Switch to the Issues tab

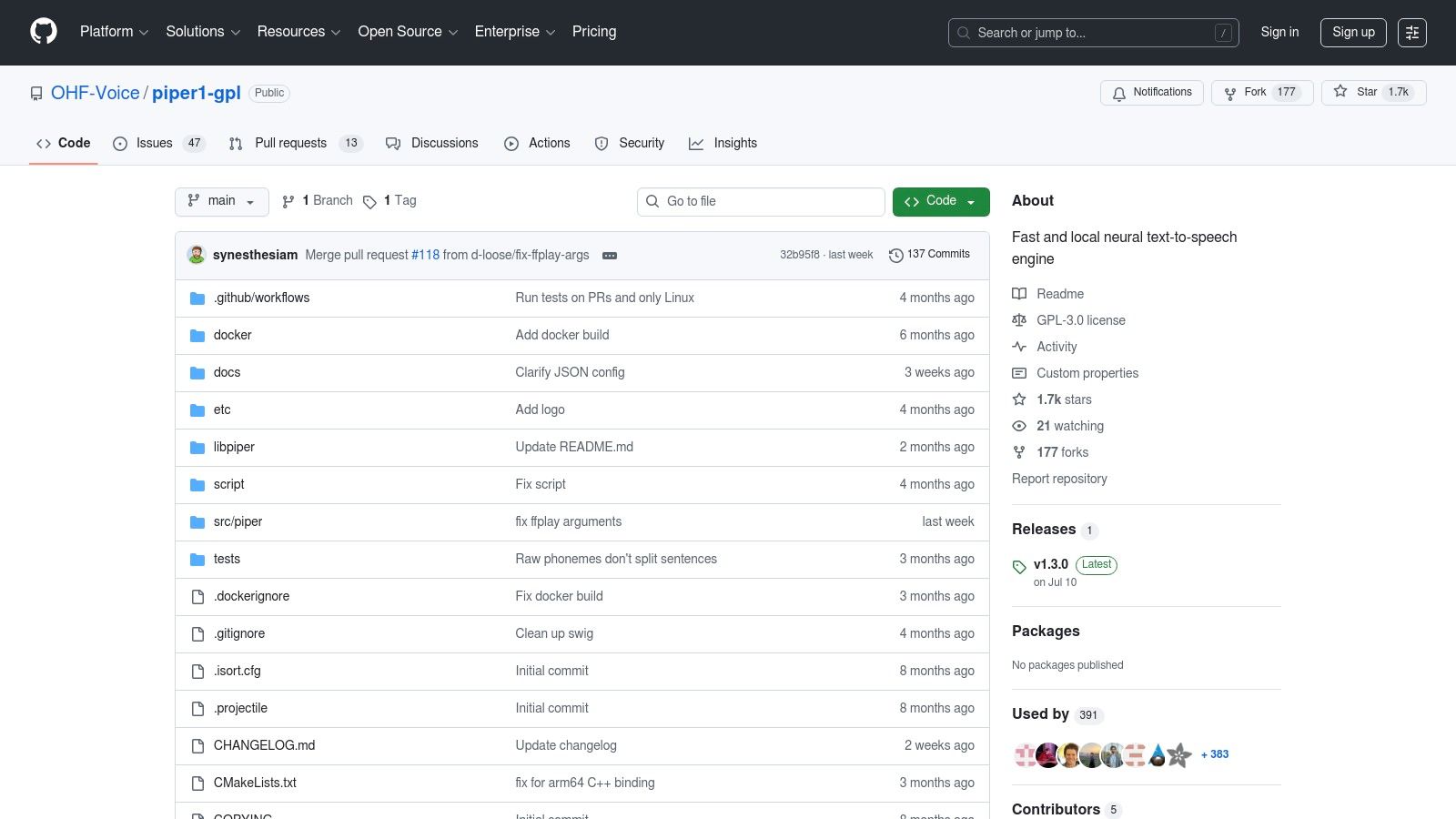[x=154, y=144]
